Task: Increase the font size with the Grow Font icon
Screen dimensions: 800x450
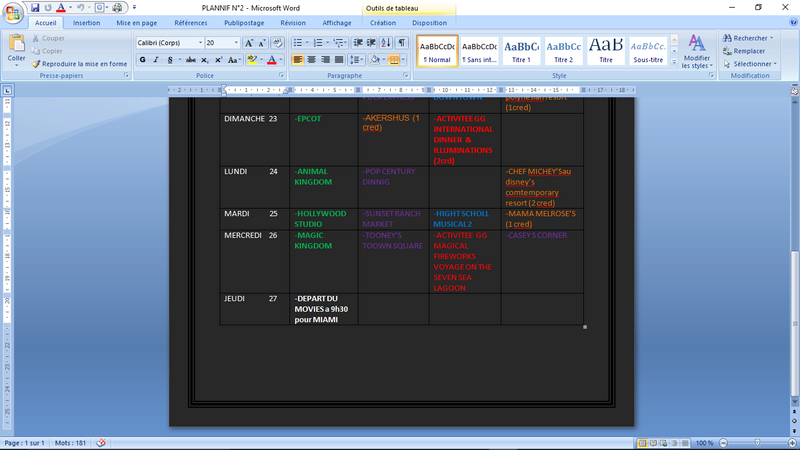Action: 249,43
